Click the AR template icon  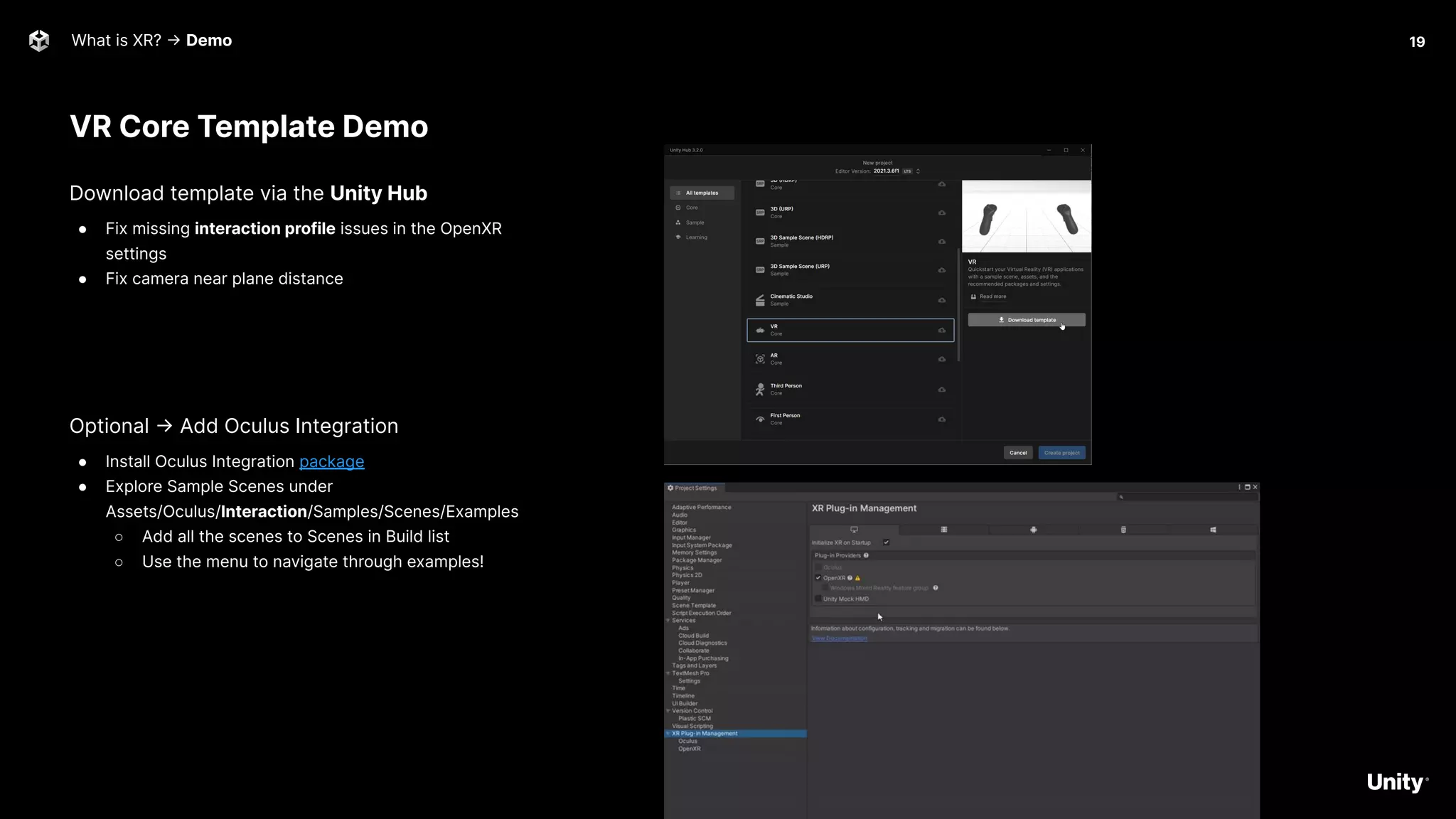(x=760, y=359)
